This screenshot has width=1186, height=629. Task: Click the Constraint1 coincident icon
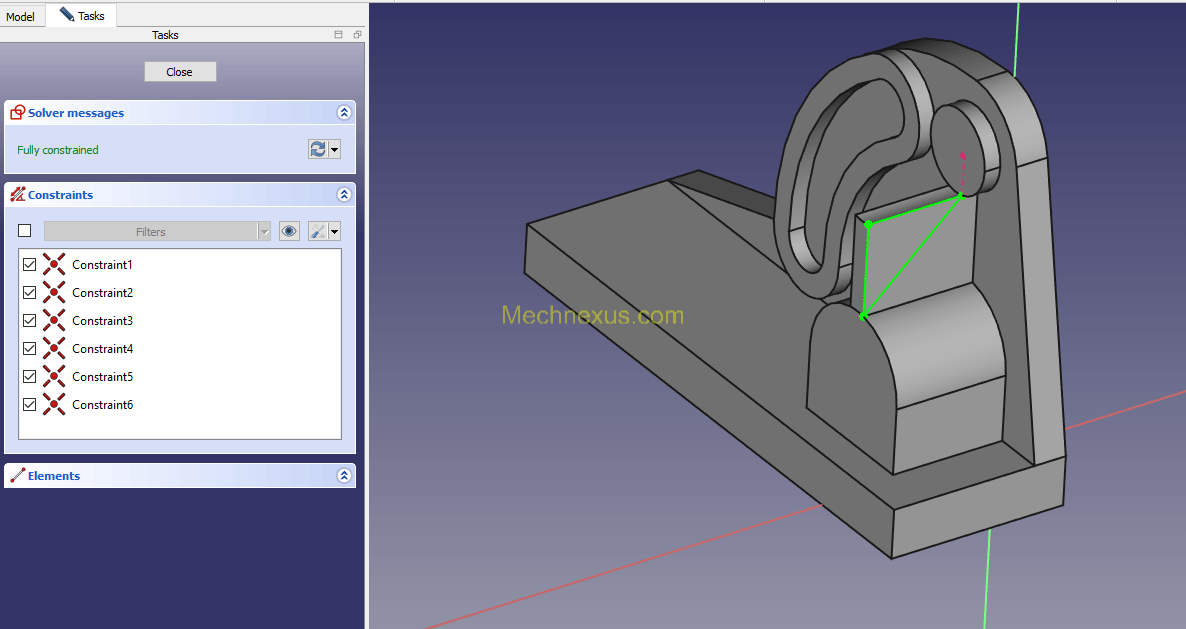click(x=54, y=265)
